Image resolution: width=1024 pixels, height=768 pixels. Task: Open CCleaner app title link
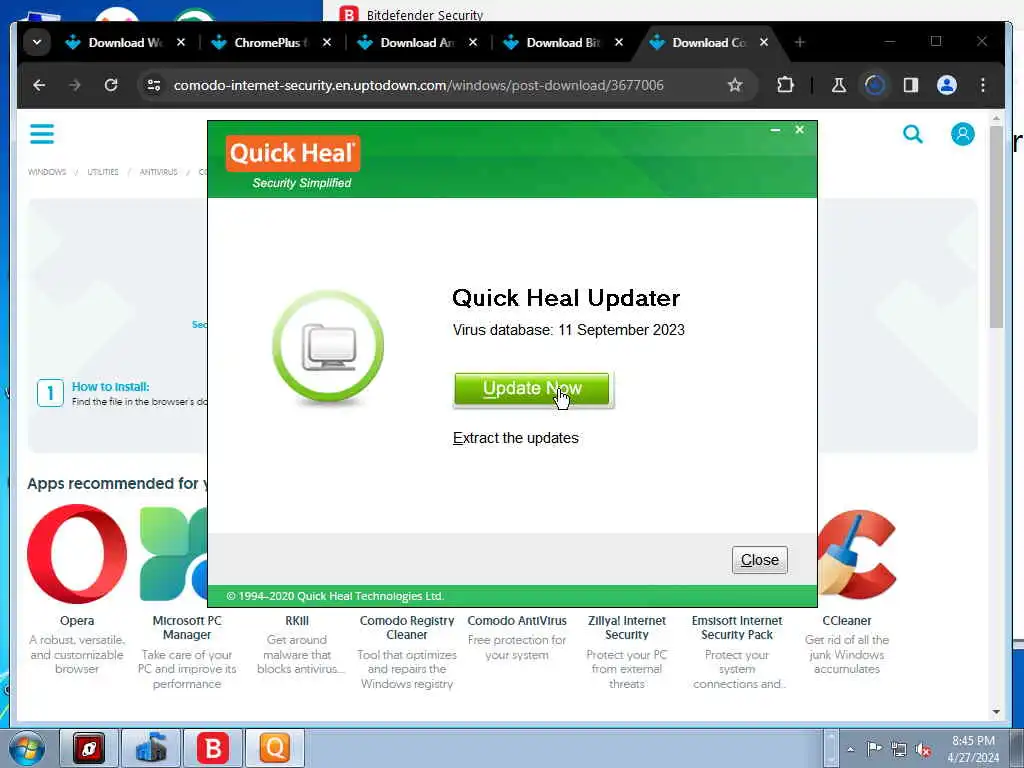(847, 621)
